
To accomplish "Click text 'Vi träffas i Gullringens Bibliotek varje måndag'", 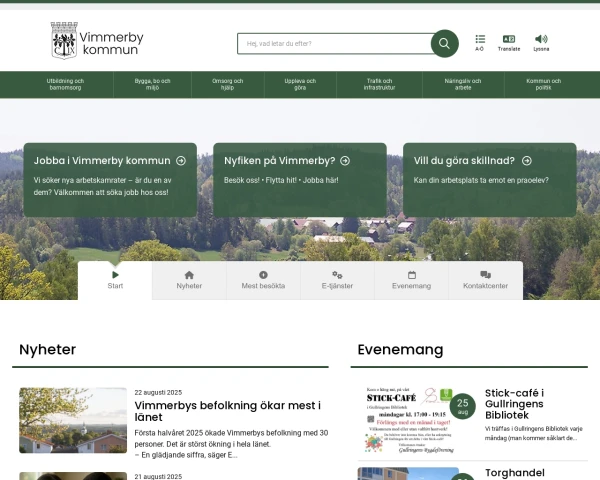I will coord(534,433).
